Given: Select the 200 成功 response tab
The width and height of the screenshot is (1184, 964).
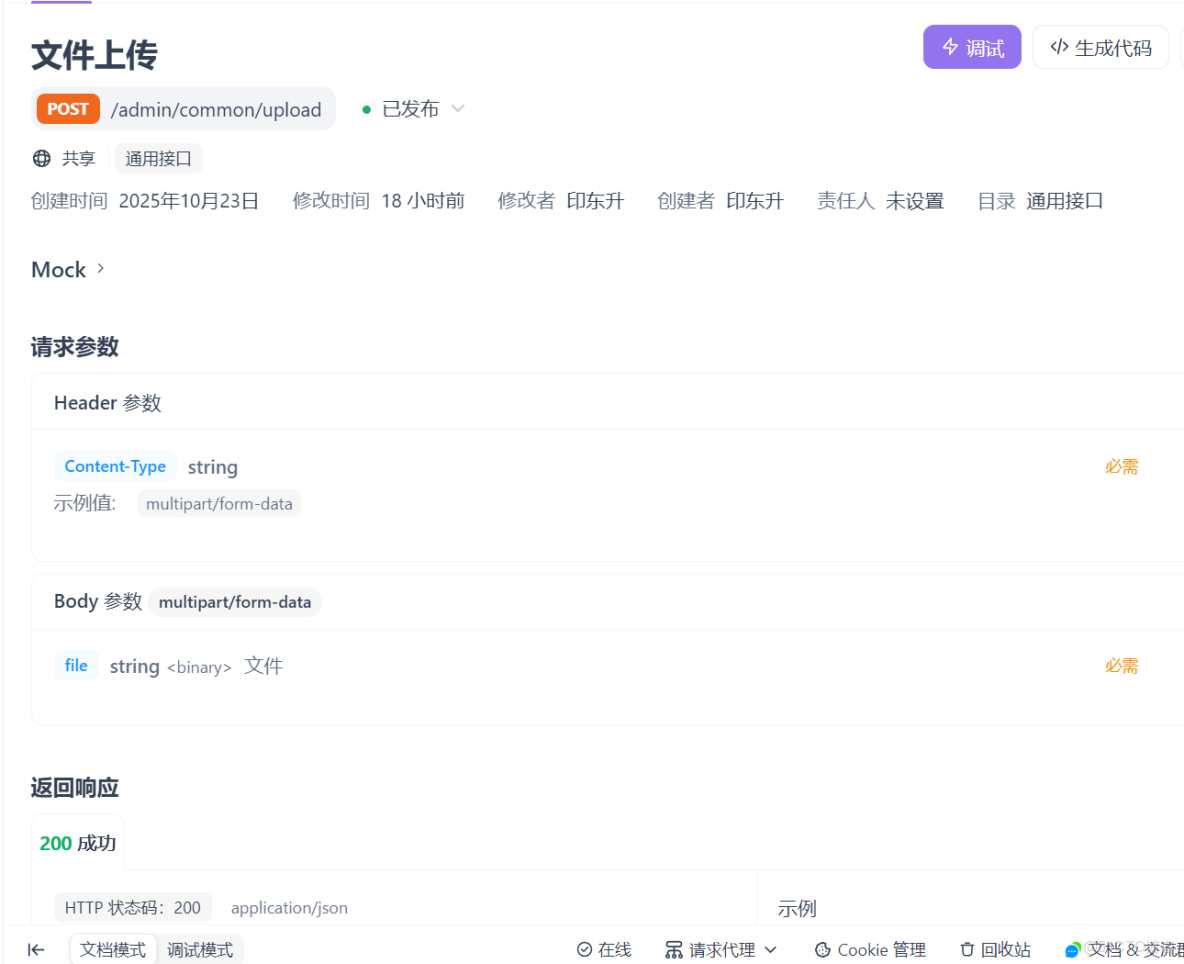Looking at the screenshot, I should pyautogui.click(x=77, y=842).
